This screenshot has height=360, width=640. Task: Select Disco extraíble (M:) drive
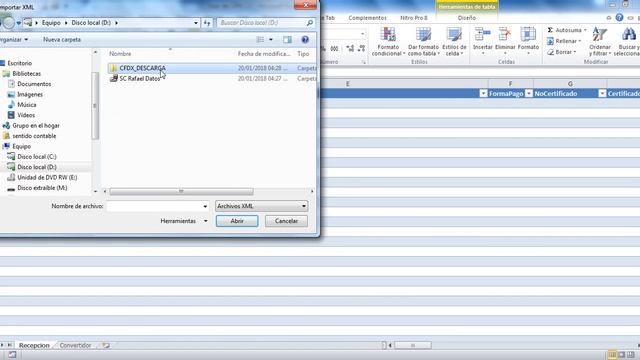(x=42, y=188)
